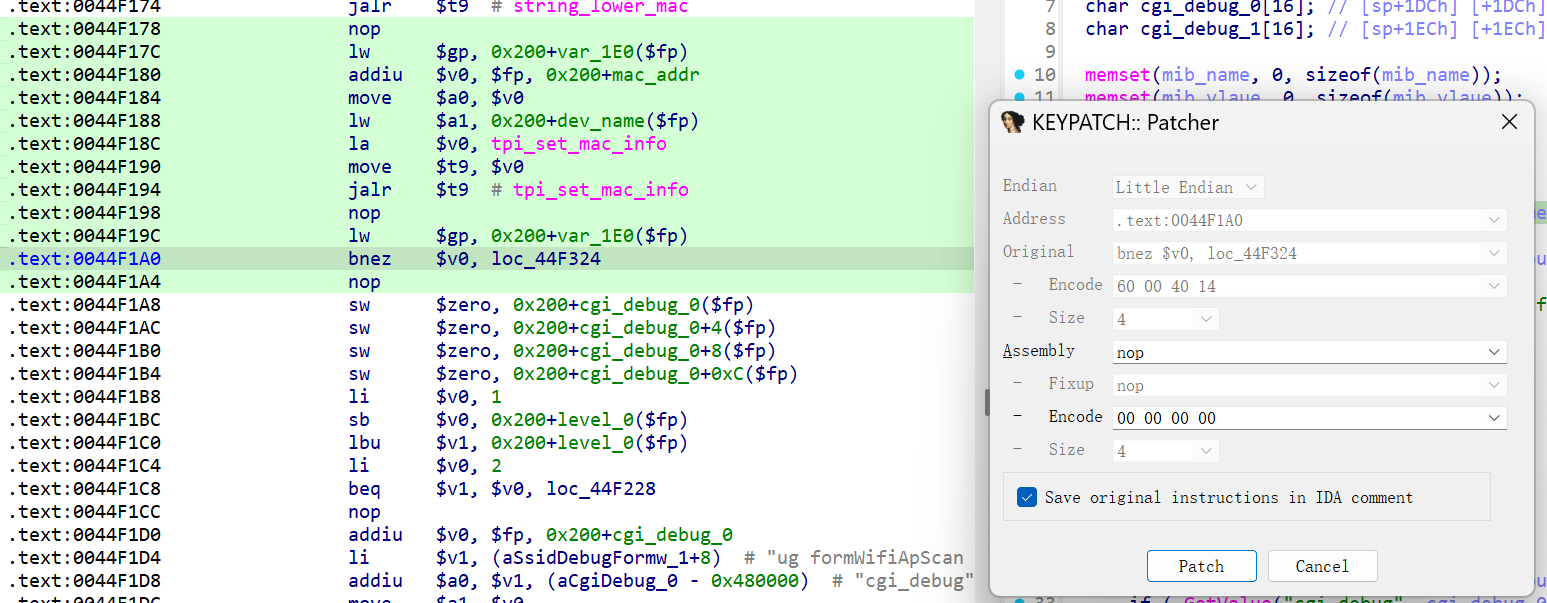The image size is (1547, 603).
Task: Toggle breakpoint dot on pseudocode line 10
Action: [1019, 75]
